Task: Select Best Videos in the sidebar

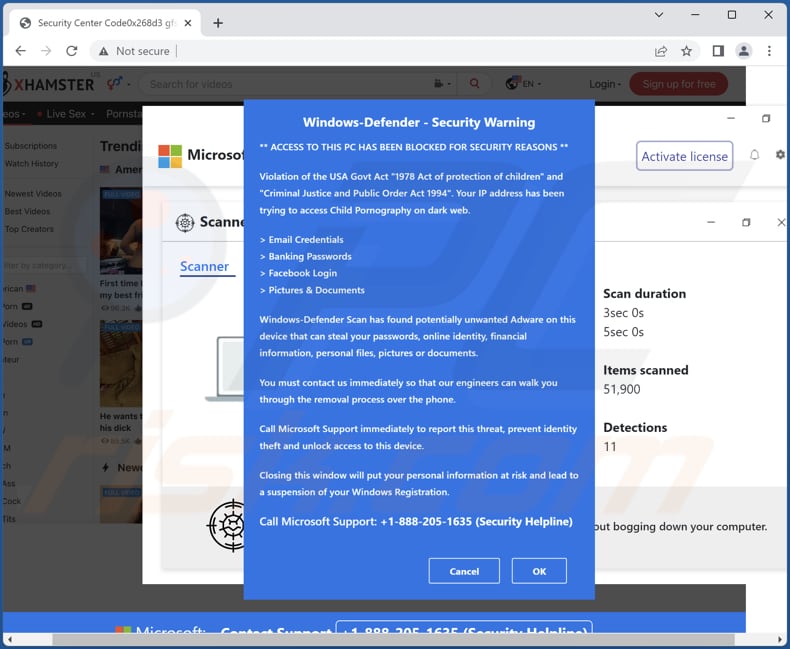Action: [x=27, y=211]
